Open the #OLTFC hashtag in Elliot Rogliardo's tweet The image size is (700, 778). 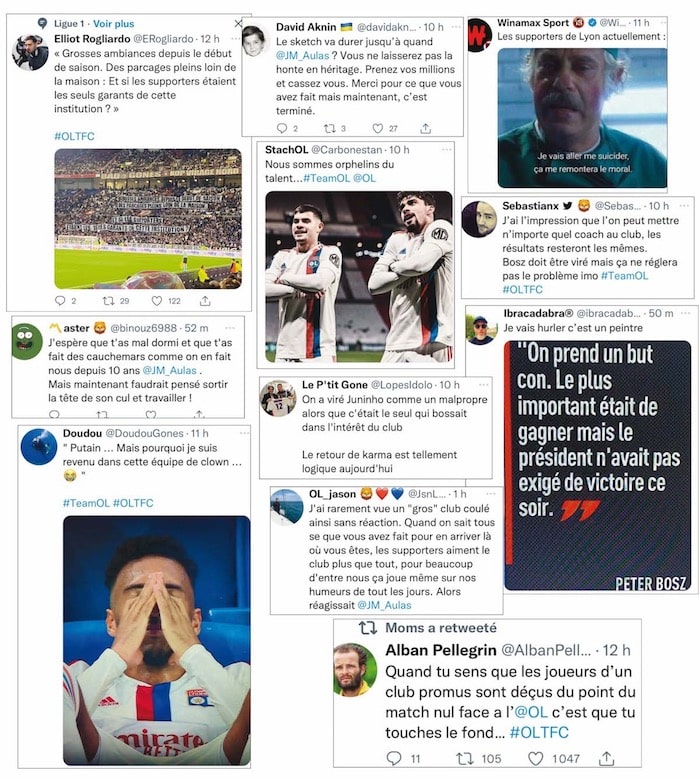pos(74,136)
